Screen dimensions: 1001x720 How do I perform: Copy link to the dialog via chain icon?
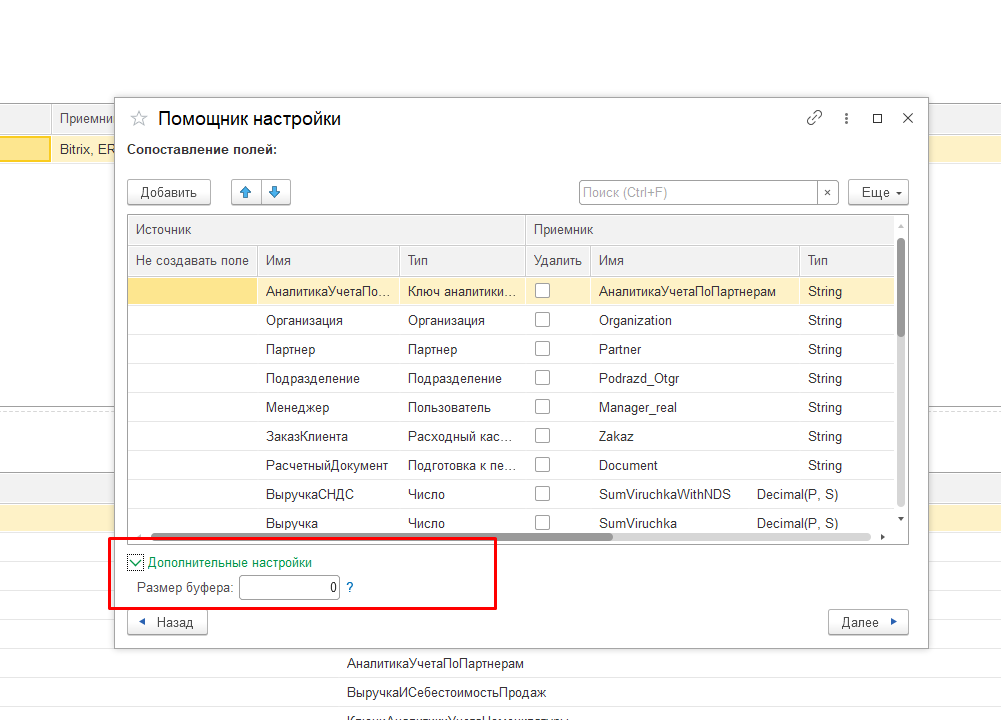tap(814, 118)
